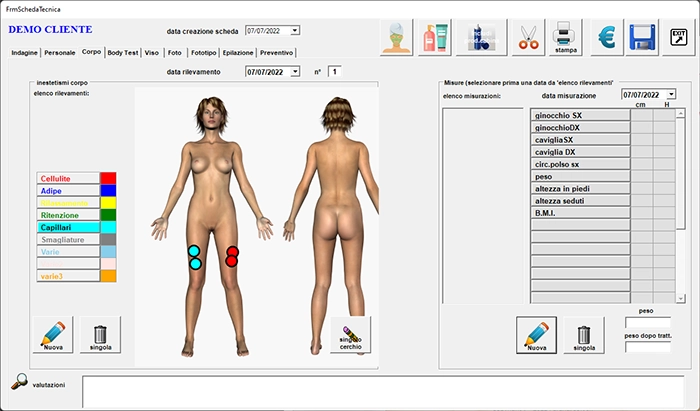The image size is (700, 411).
Task: Select the varie3 blemish type button
Action: click(x=68, y=276)
